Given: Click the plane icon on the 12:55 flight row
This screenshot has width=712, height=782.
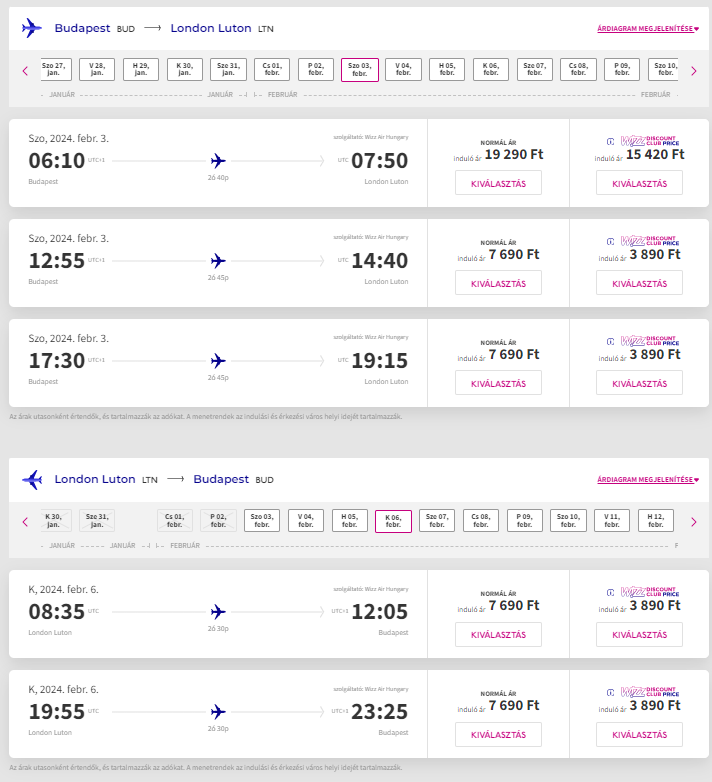Looking at the screenshot, I should tap(218, 261).
